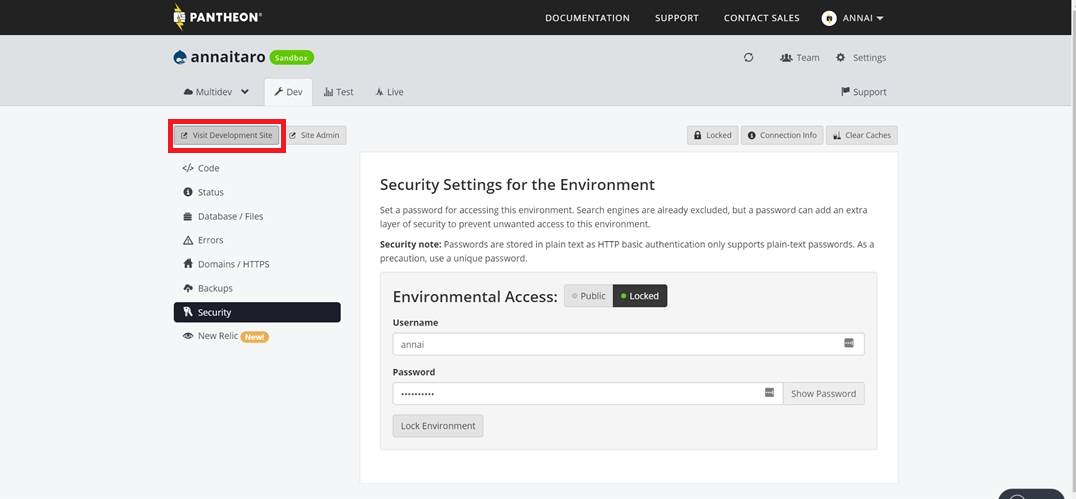The width and height of the screenshot is (1076, 499).
Task: Click Show Password button
Action: pyautogui.click(x=823, y=393)
